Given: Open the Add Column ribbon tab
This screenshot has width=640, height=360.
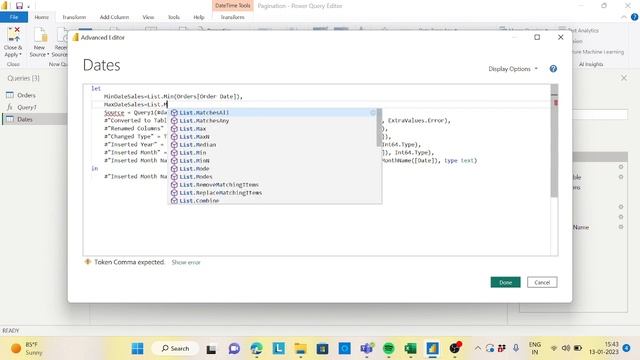Looking at the screenshot, I should (x=114, y=17).
